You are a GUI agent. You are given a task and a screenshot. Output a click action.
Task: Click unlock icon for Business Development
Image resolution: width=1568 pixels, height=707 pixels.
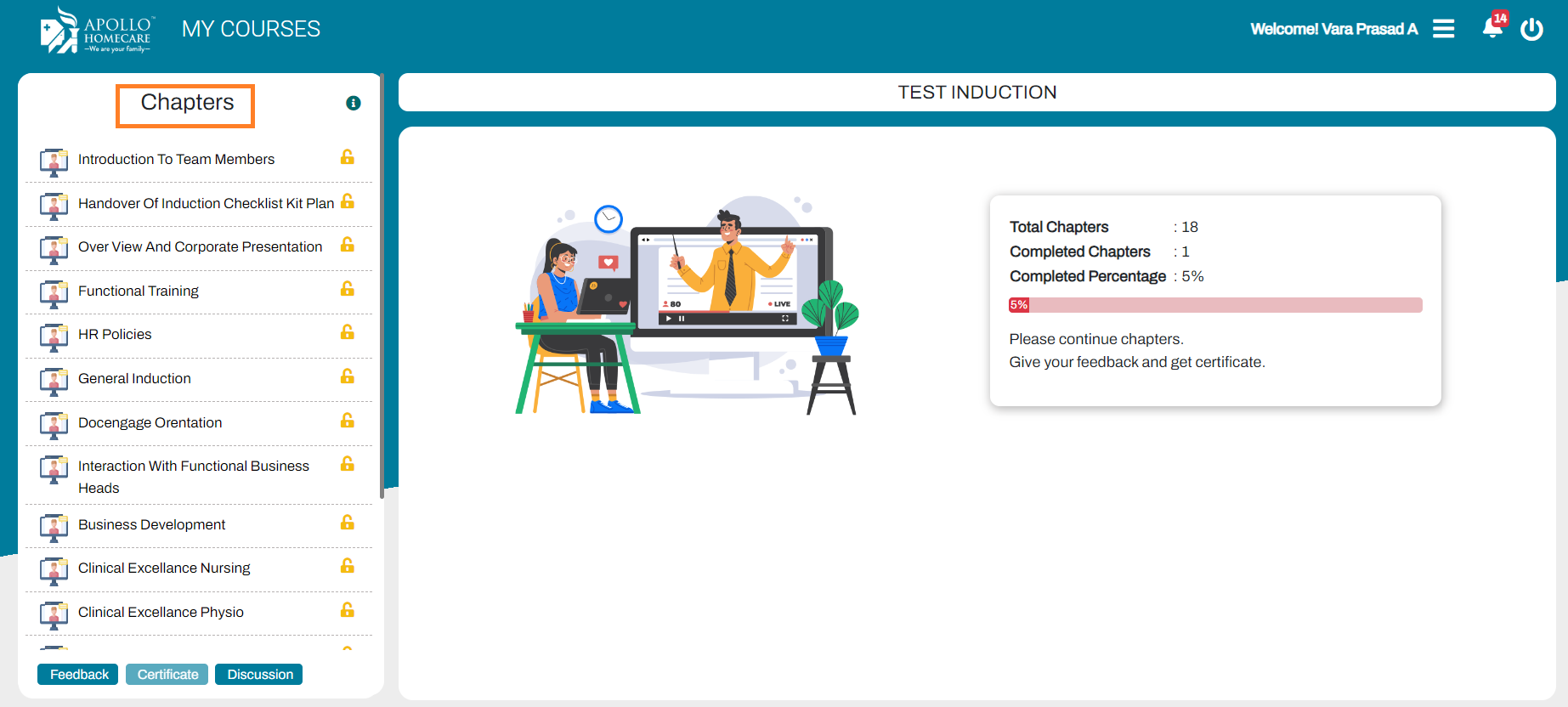pyautogui.click(x=348, y=523)
